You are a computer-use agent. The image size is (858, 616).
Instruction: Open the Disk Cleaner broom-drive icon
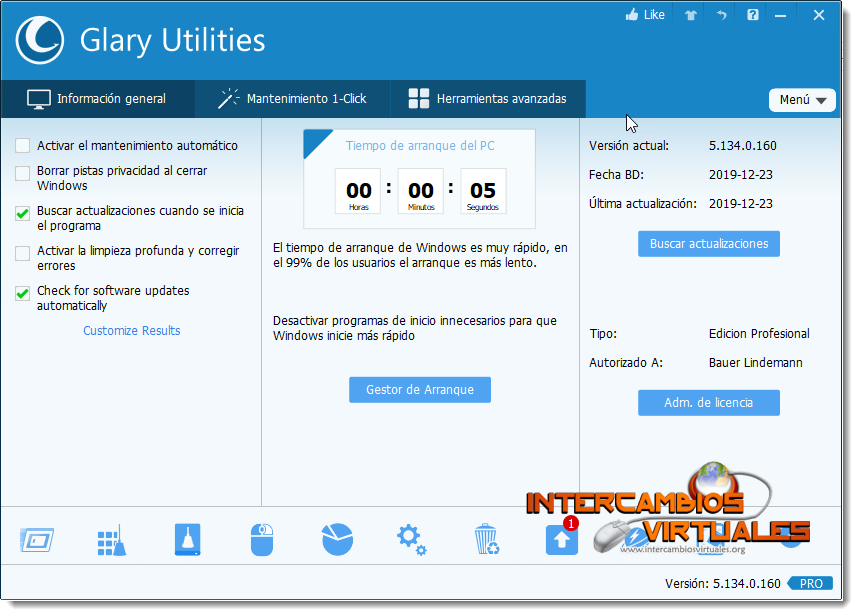pyautogui.click(x=187, y=540)
